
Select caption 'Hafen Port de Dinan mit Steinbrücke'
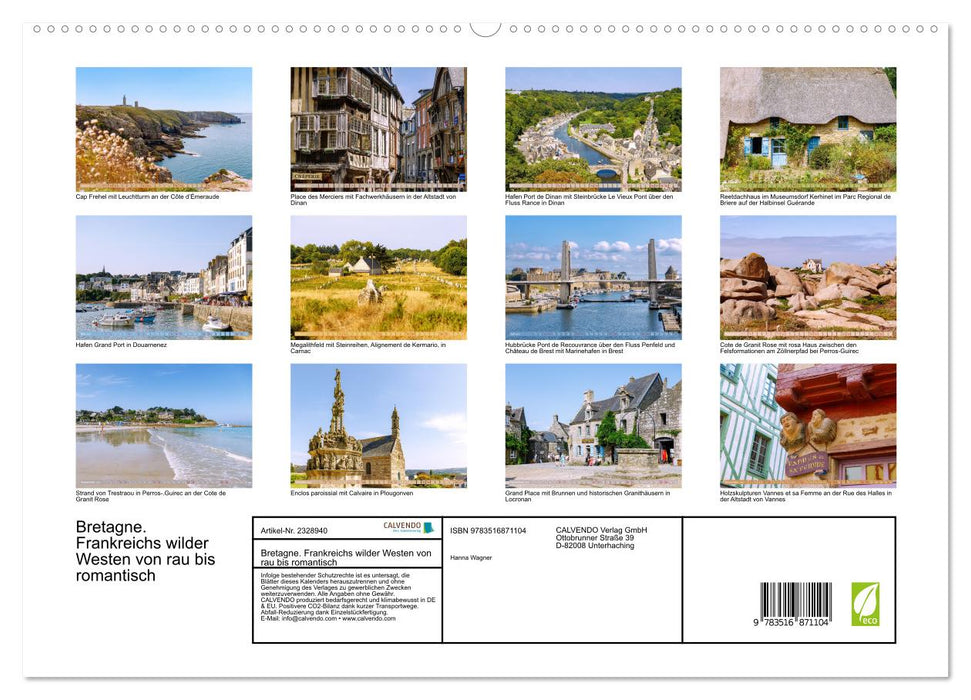589,199
